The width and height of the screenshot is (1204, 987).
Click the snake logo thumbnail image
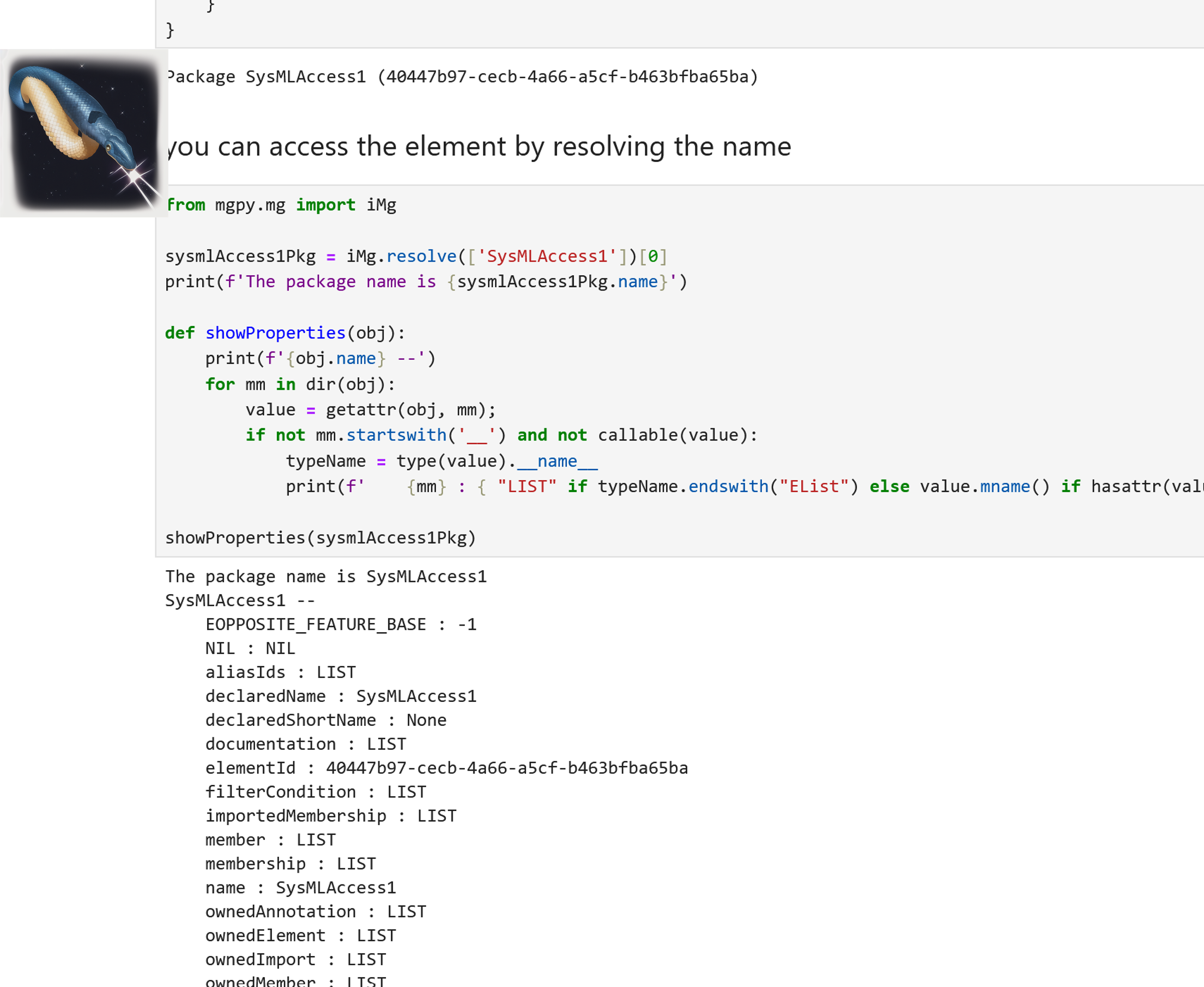[84, 133]
